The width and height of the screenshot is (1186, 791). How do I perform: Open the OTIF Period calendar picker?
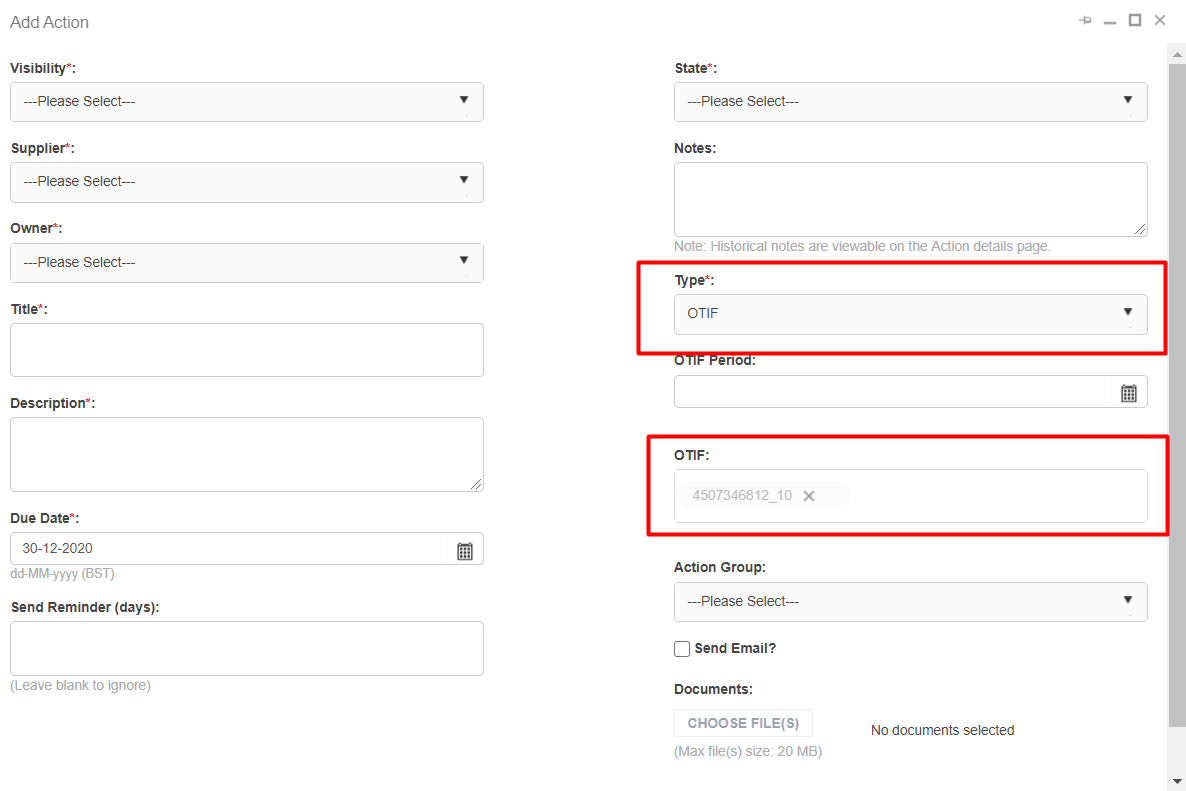[1129, 393]
